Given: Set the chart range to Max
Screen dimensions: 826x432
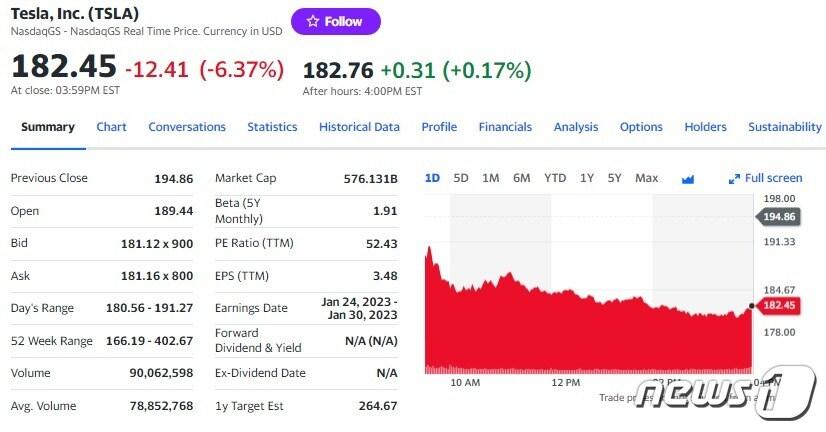Looking at the screenshot, I should 646,178.
